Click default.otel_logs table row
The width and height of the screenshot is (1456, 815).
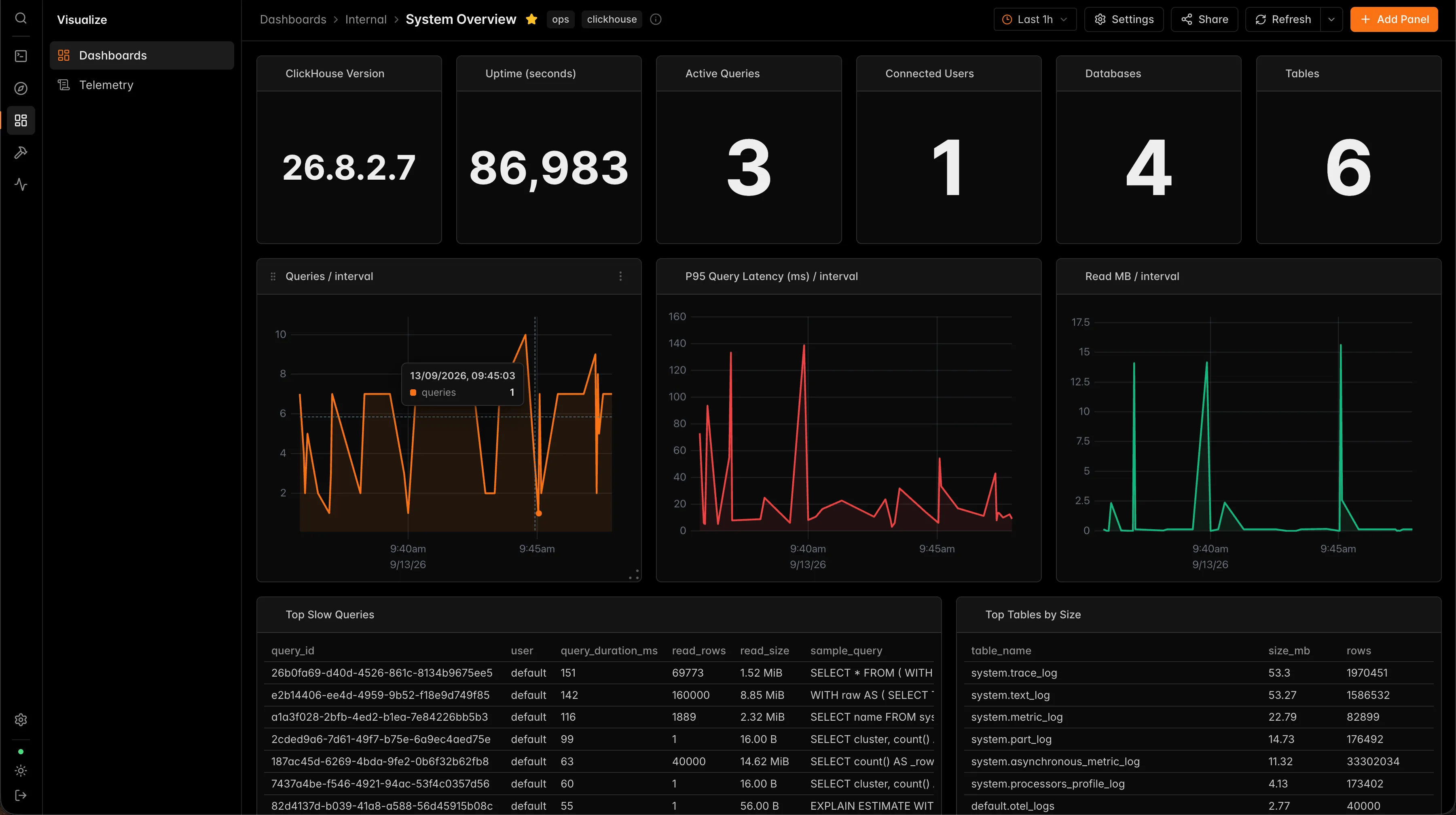coord(1198,805)
